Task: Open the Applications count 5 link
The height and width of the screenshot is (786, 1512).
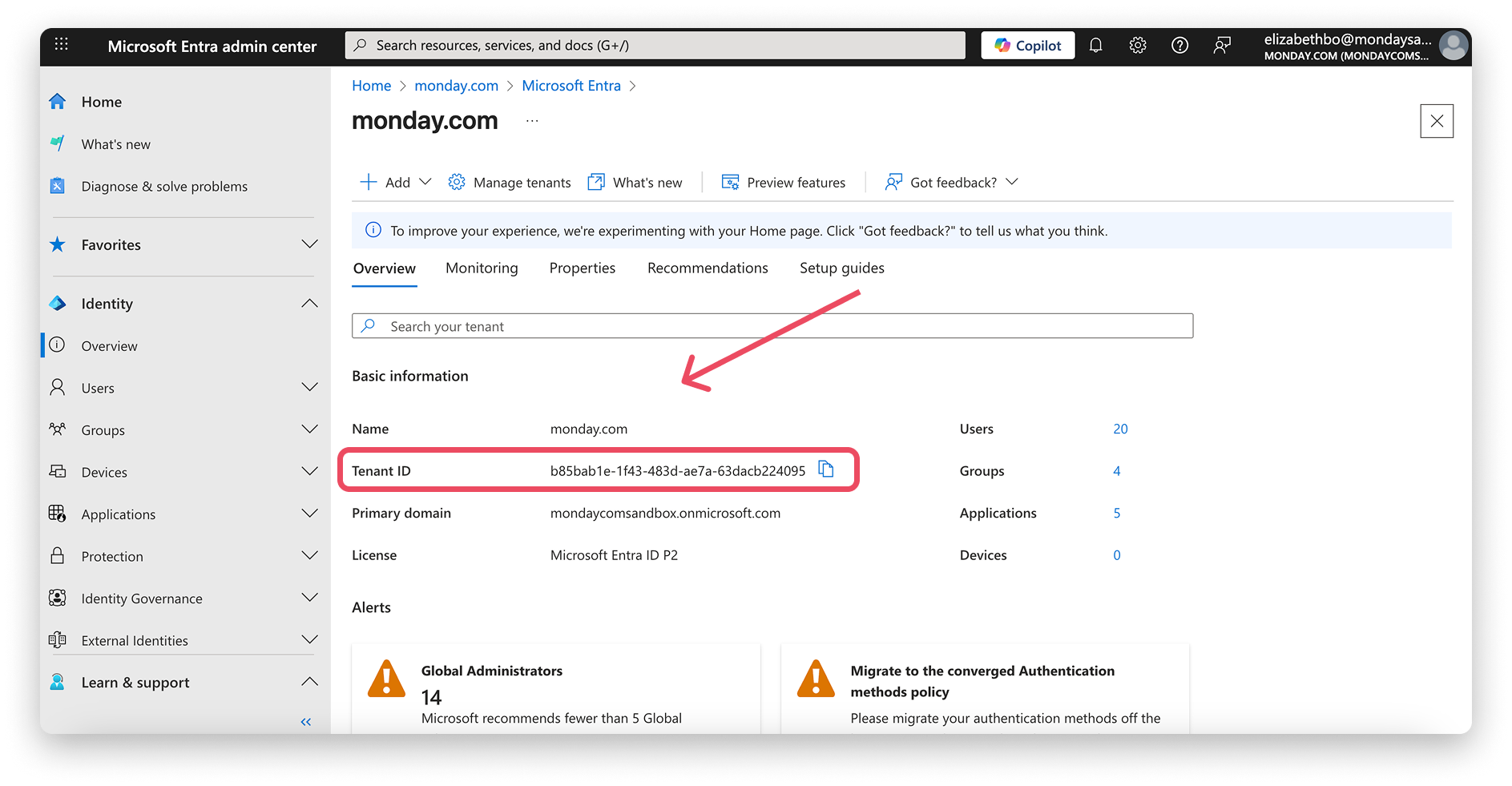Action: click(x=1117, y=514)
